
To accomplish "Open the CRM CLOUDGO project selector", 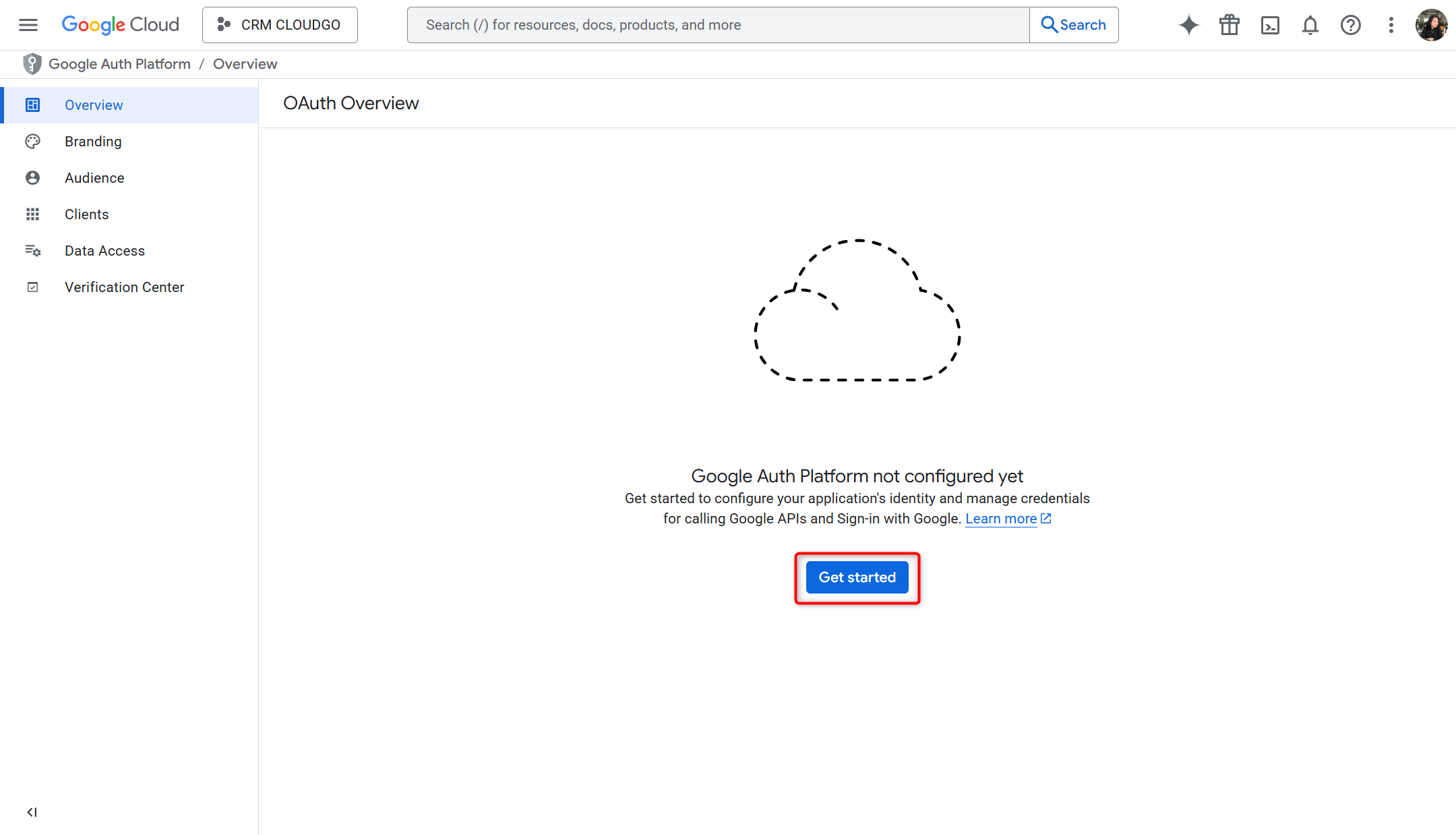I will (279, 24).
